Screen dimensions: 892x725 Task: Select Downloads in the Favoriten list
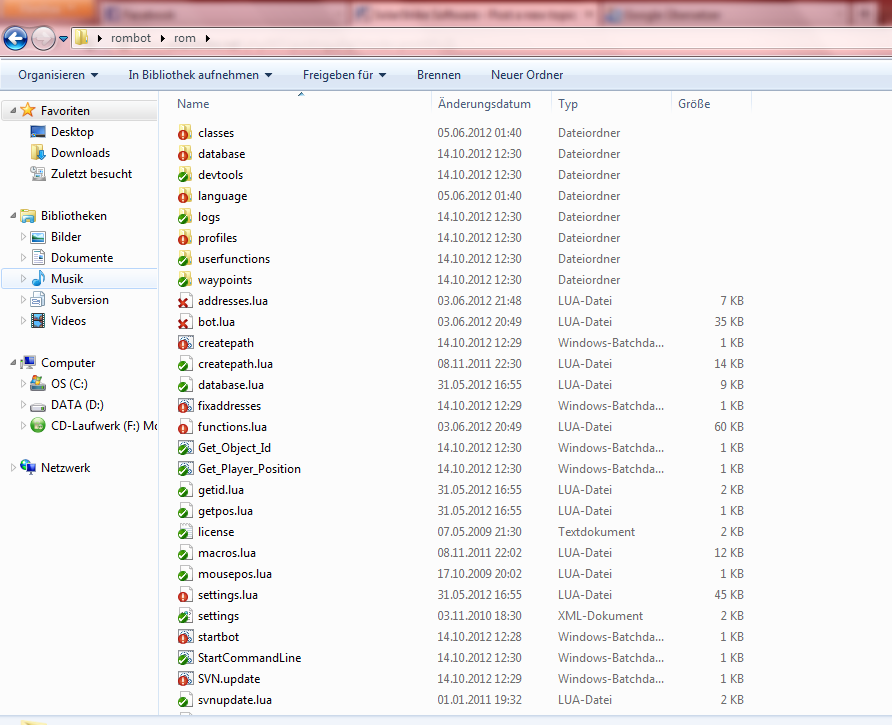pyautogui.click(x=80, y=153)
